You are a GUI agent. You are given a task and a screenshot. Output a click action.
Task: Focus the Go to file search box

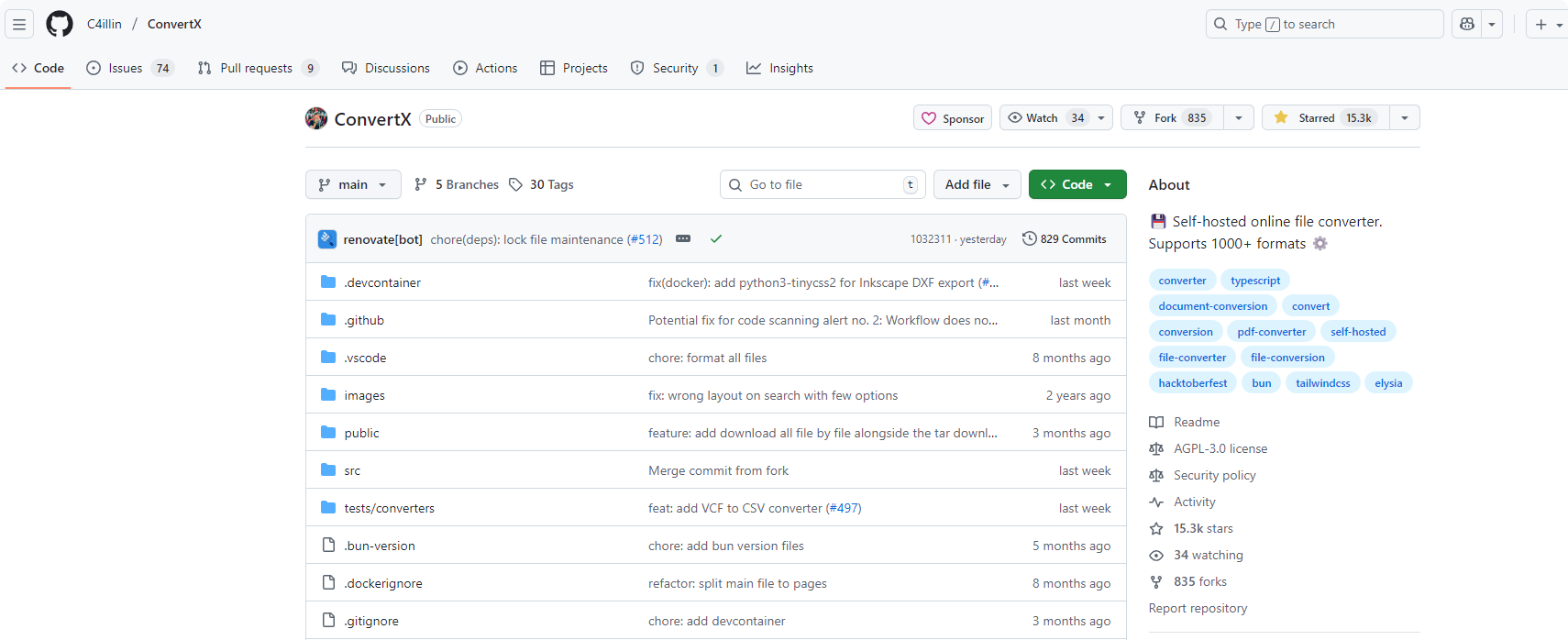tap(823, 184)
